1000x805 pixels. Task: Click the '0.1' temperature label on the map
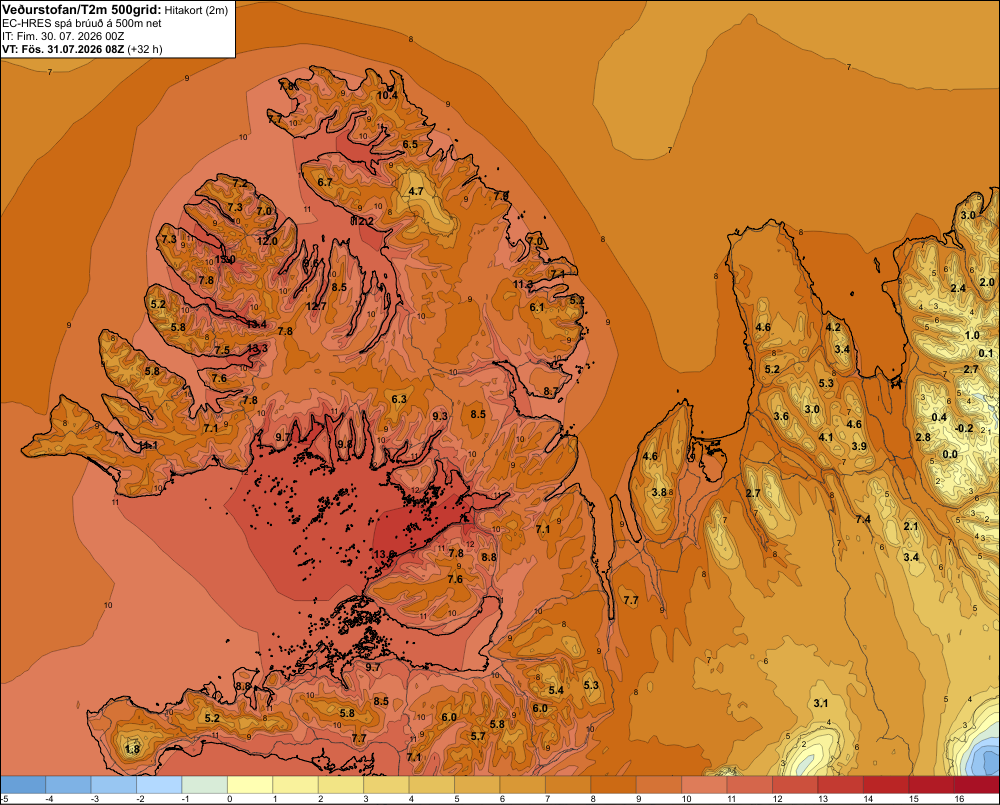point(986,353)
